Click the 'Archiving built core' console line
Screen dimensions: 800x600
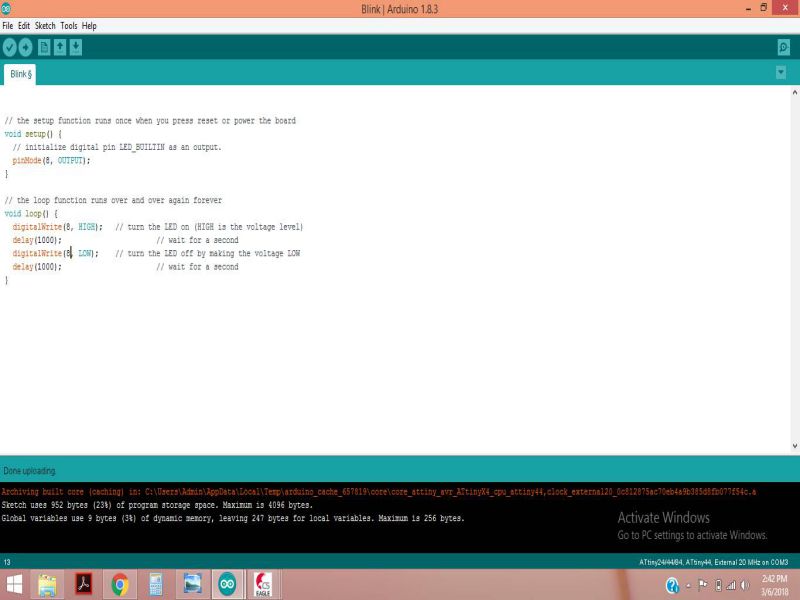pyautogui.click(x=379, y=492)
